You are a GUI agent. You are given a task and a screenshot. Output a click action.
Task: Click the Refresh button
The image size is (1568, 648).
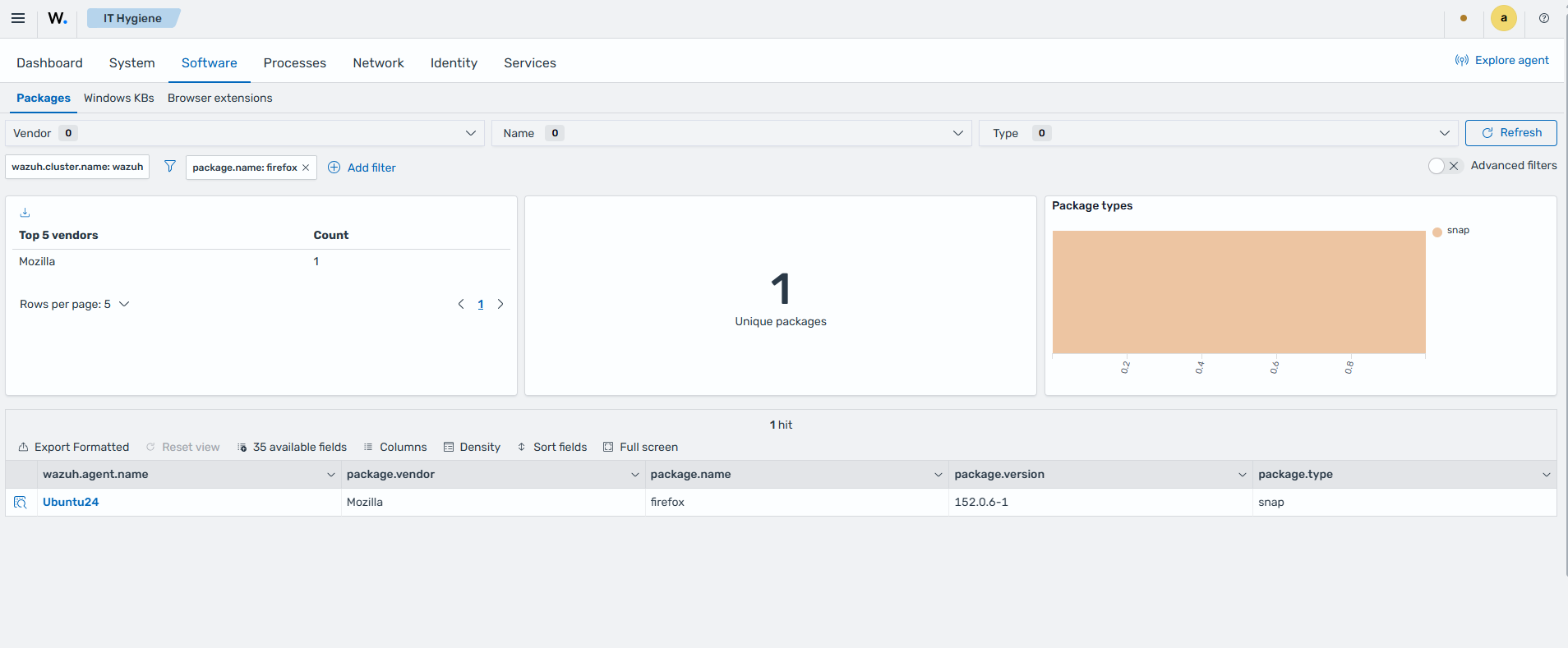(x=1510, y=133)
